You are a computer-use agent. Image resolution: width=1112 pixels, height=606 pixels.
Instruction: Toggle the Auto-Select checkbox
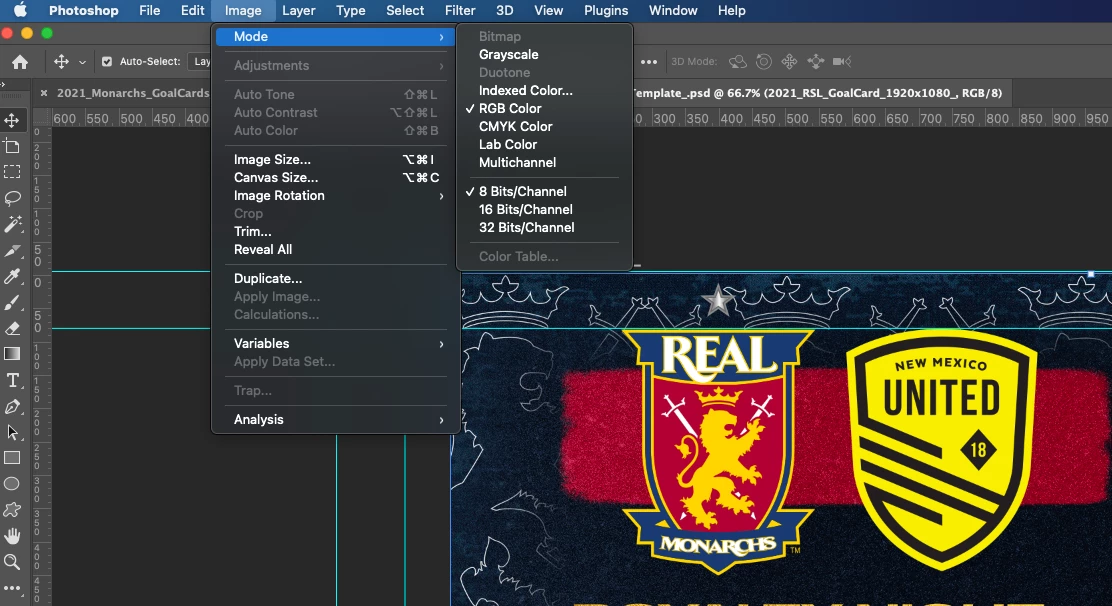click(107, 62)
